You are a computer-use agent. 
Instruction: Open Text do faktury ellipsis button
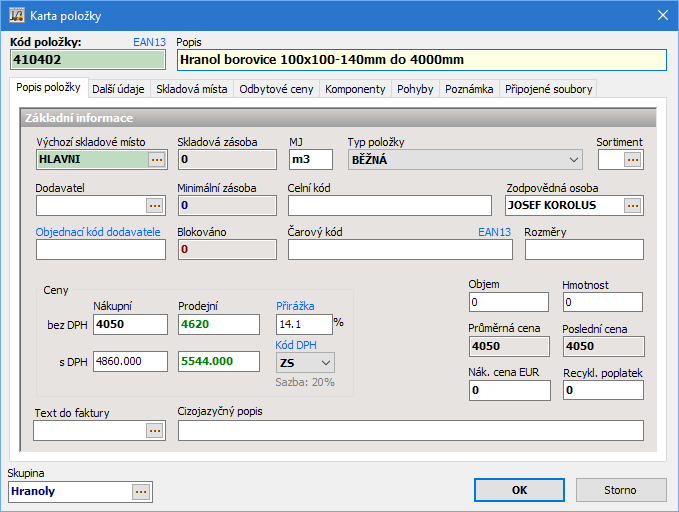[155, 431]
